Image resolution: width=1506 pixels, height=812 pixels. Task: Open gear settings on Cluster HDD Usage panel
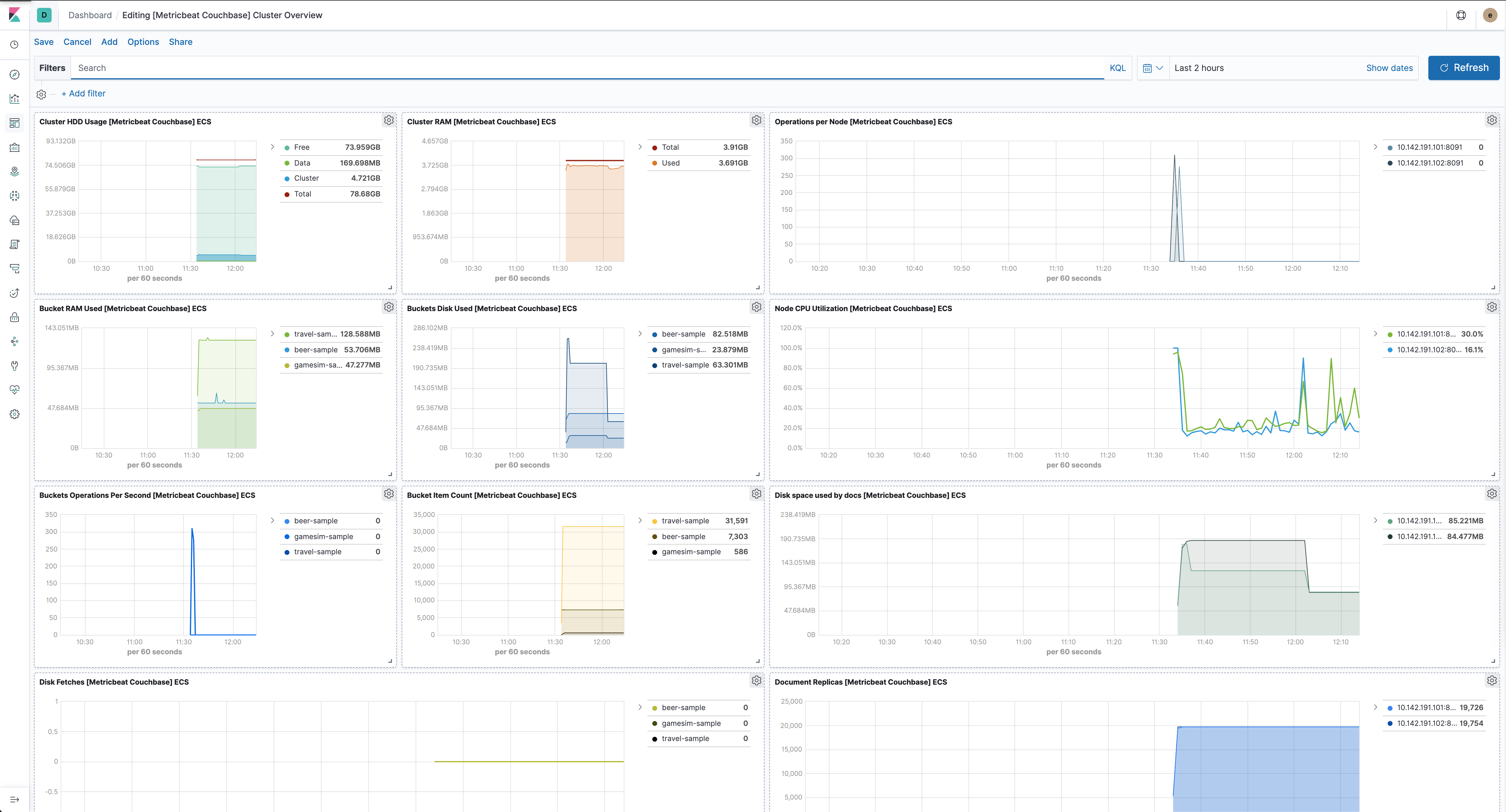389,120
